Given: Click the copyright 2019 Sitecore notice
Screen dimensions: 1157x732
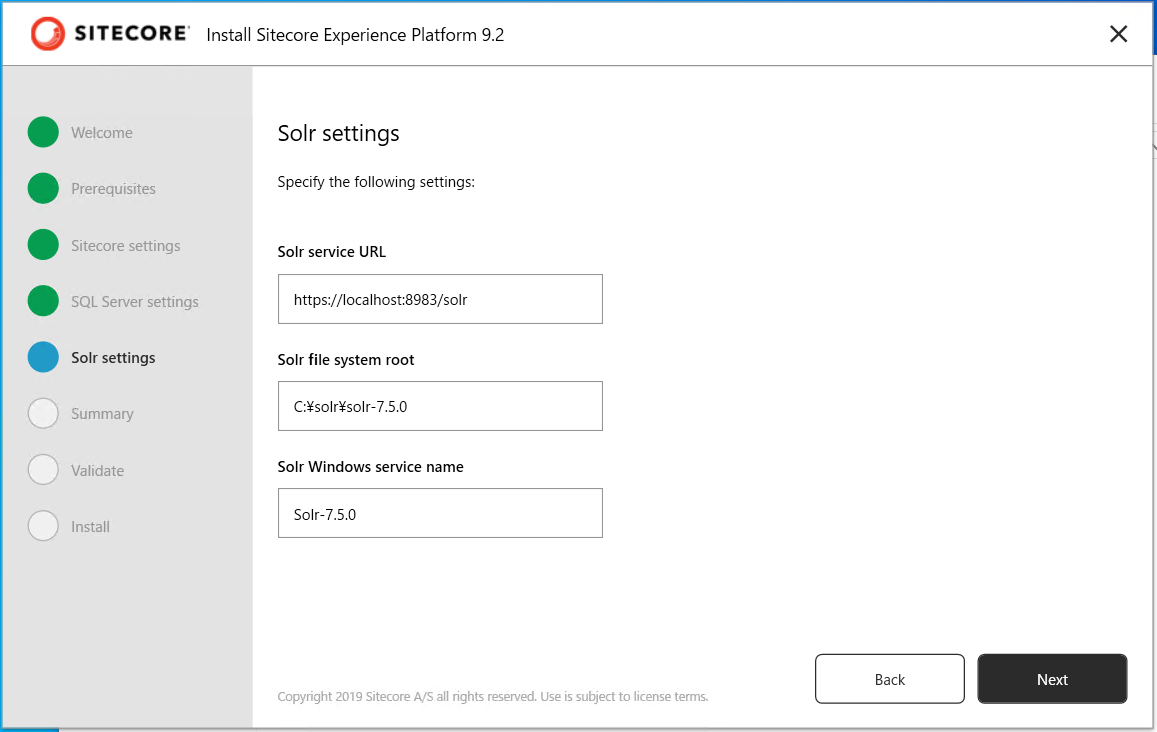Looking at the screenshot, I should [493, 697].
